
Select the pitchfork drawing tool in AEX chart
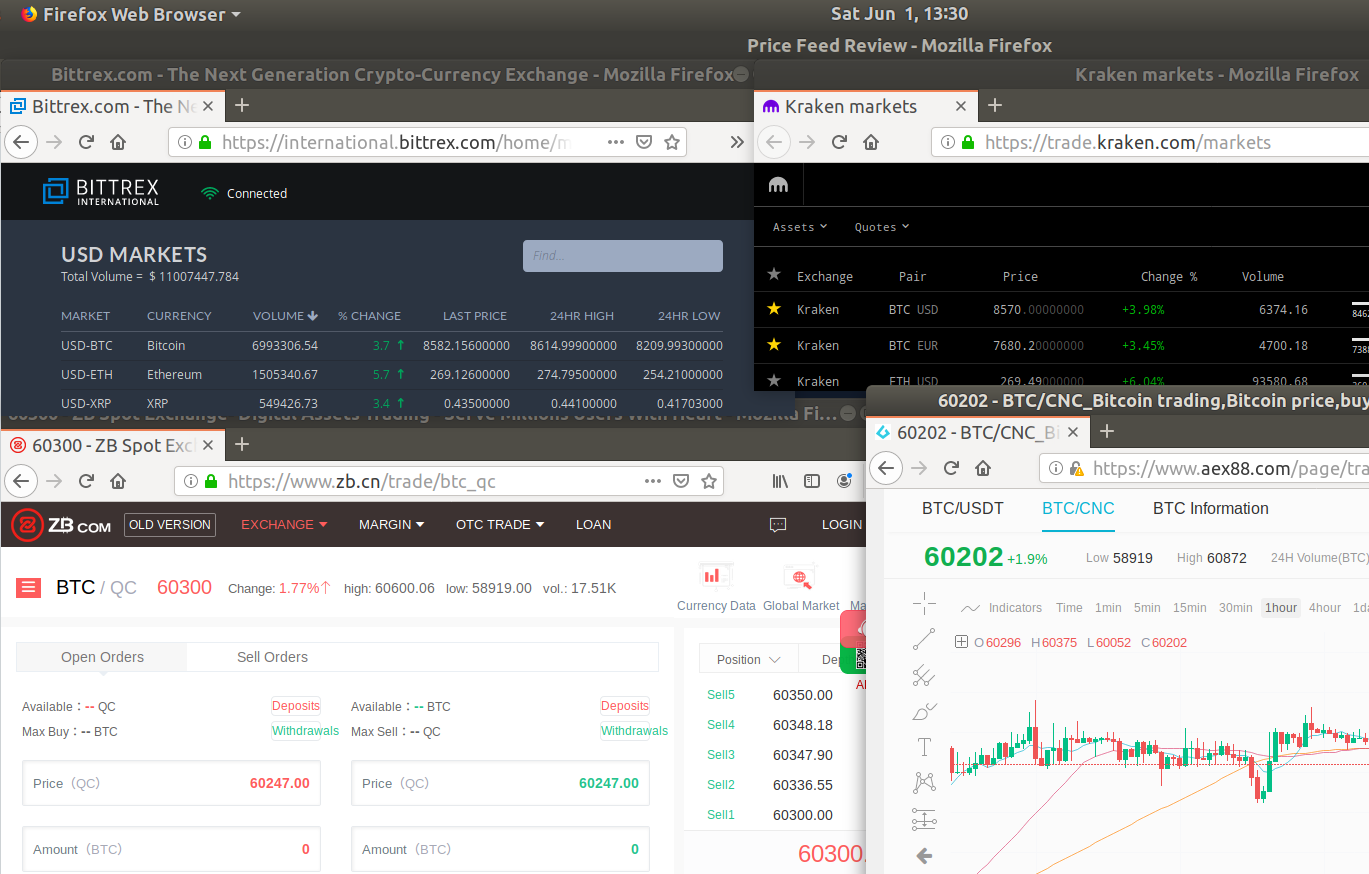click(x=924, y=676)
